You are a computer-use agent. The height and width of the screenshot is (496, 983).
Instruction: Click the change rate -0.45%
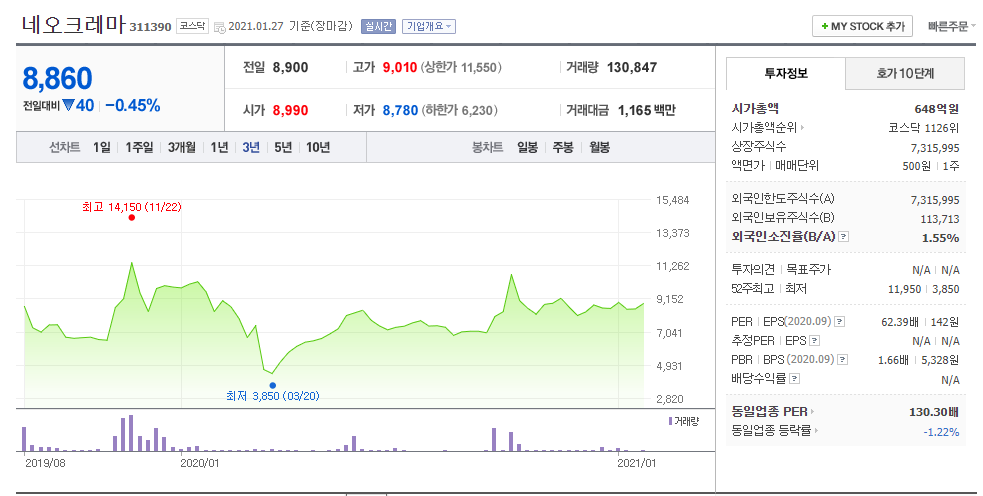point(132,105)
